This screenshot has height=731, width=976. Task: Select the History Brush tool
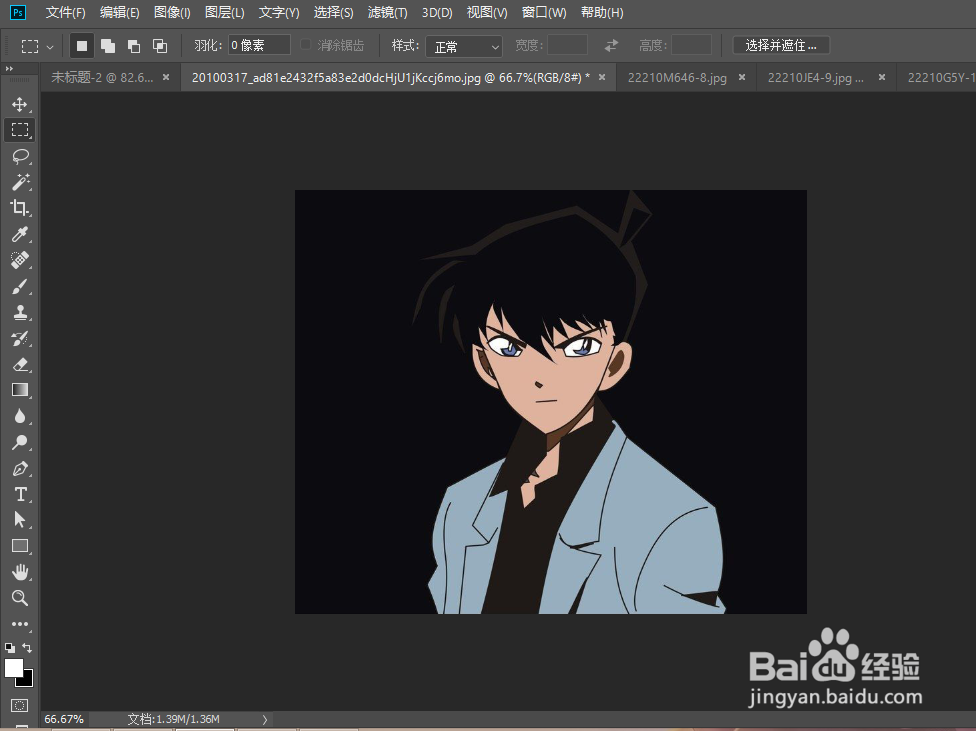(x=19, y=338)
